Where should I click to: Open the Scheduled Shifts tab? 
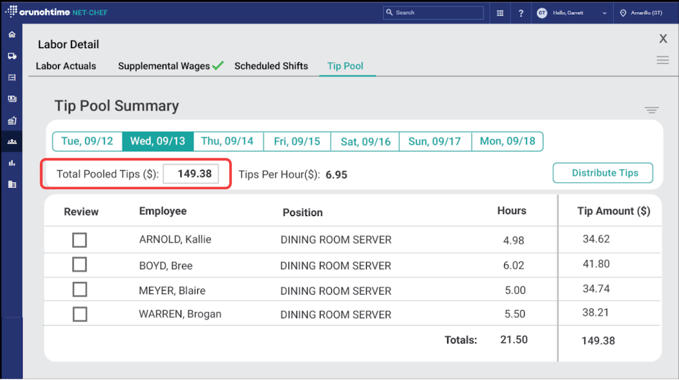pos(271,66)
